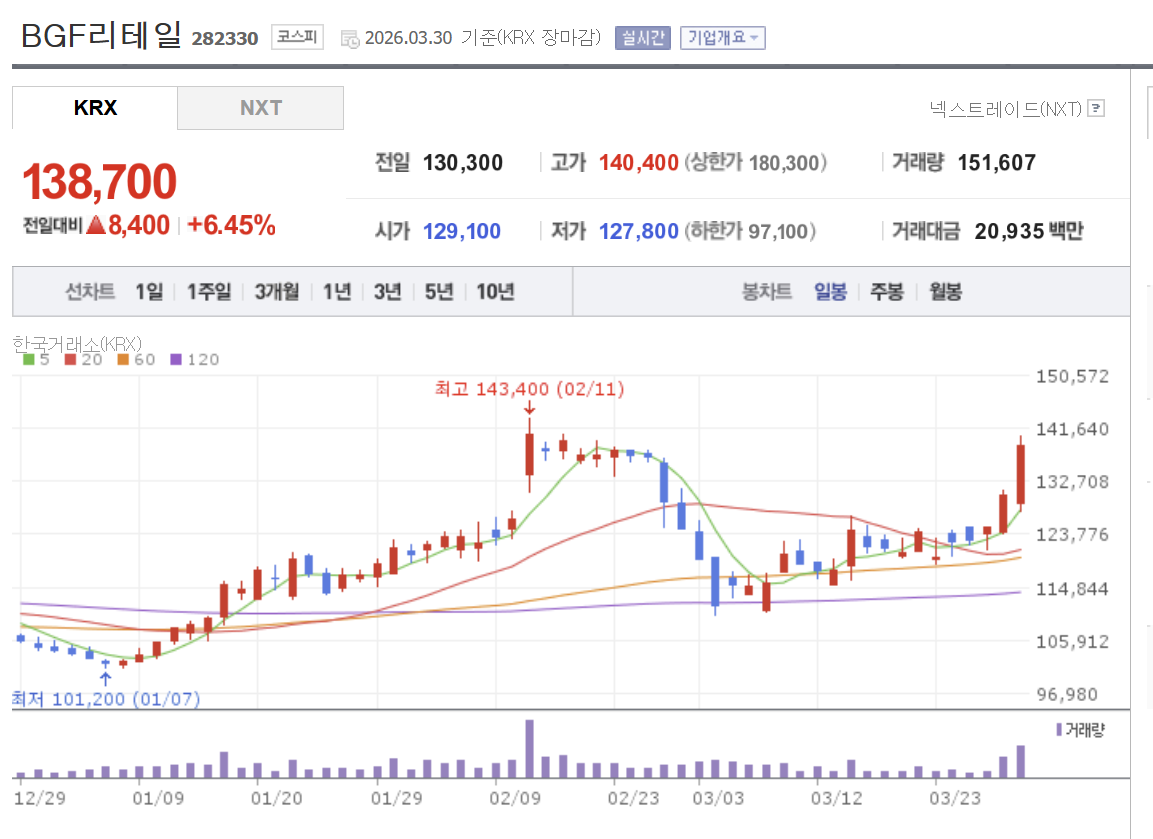Expand the 기업개요 dropdown
Image resolution: width=1153 pixels, height=839 pixels.
(723, 38)
